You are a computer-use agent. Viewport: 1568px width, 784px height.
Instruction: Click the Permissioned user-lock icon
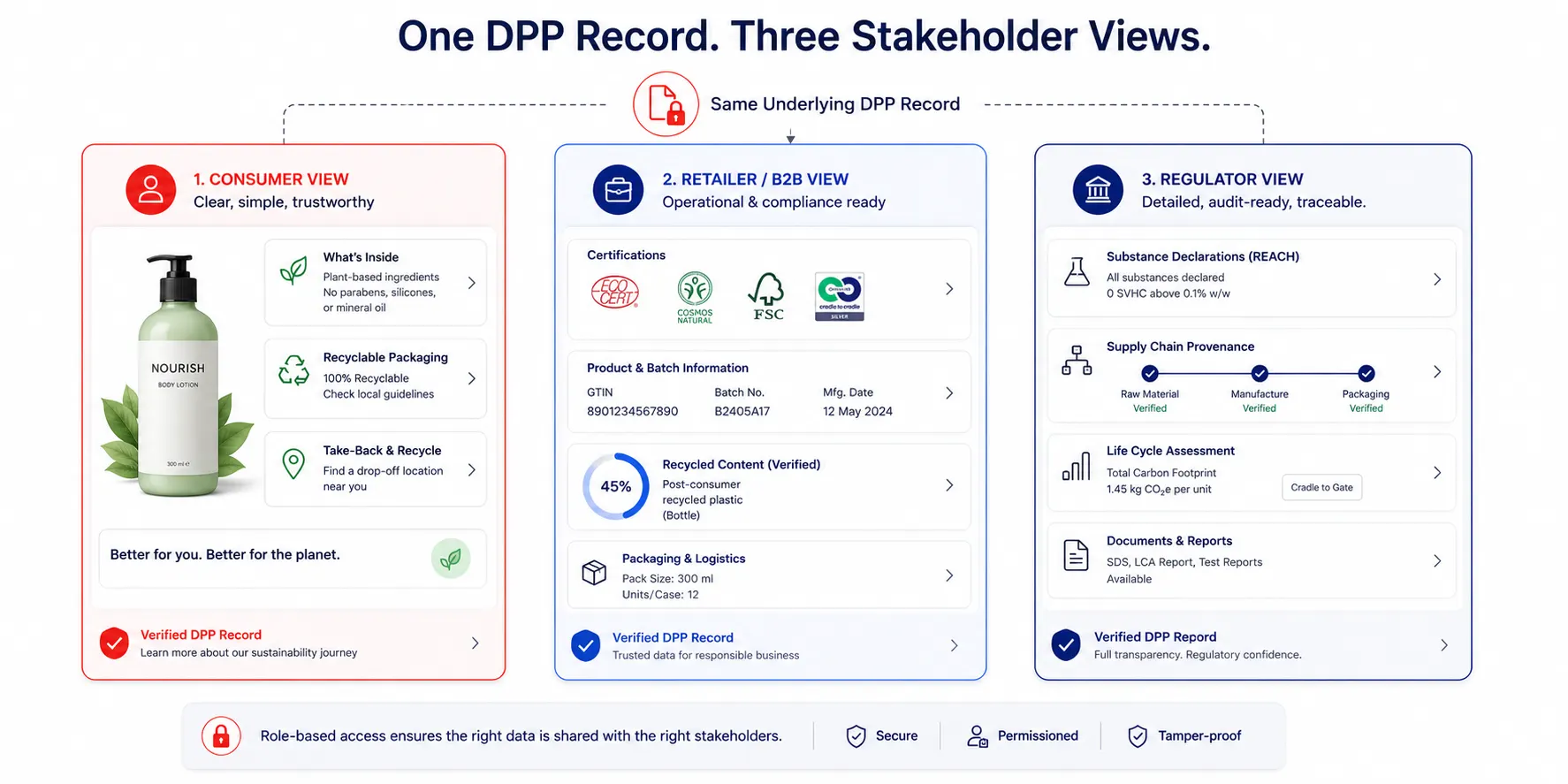[978, 736]
